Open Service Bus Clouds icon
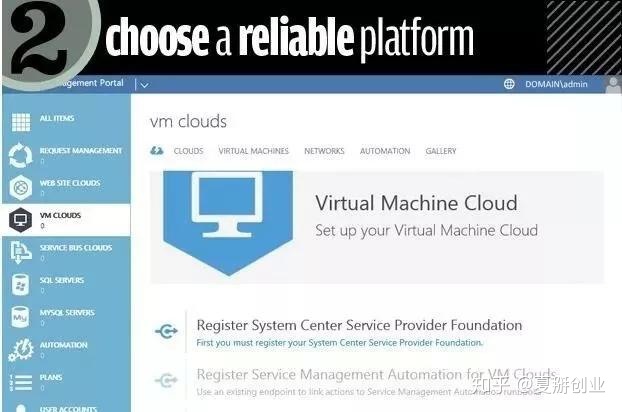 point(20,252)
